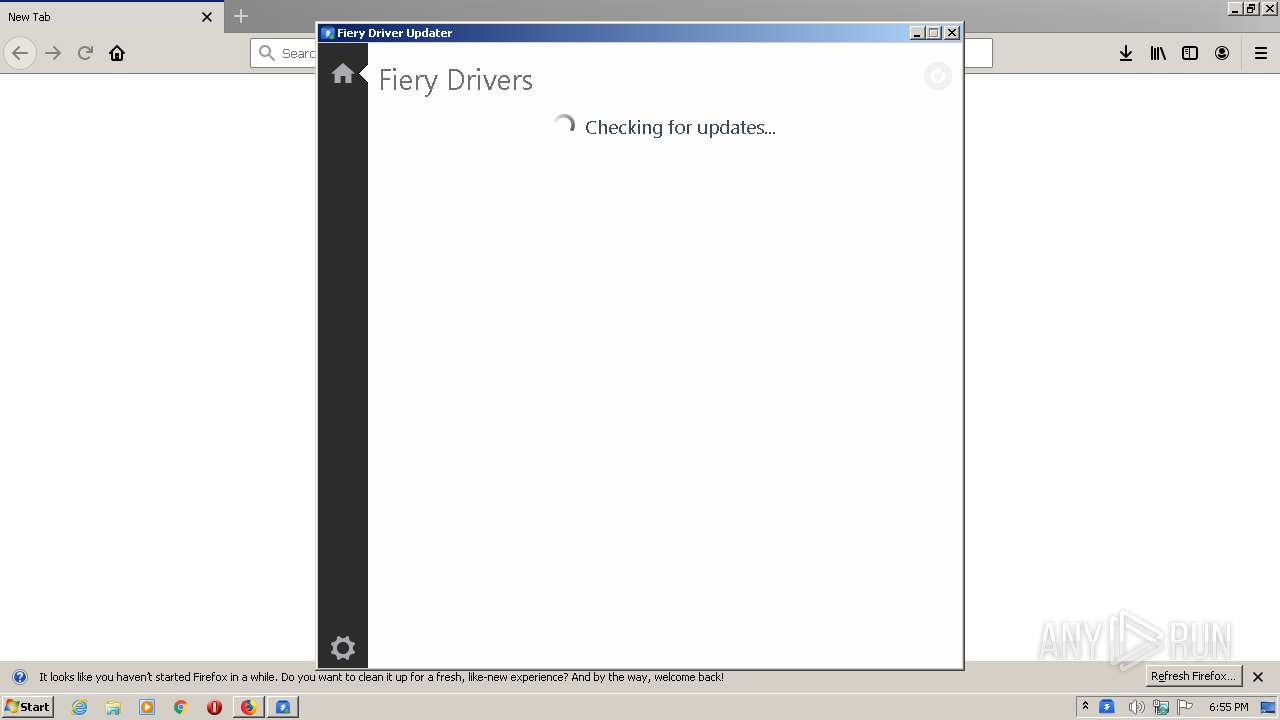Minimize the Firefox window
The image size is (1280, 720).
tap(1235, 8)
